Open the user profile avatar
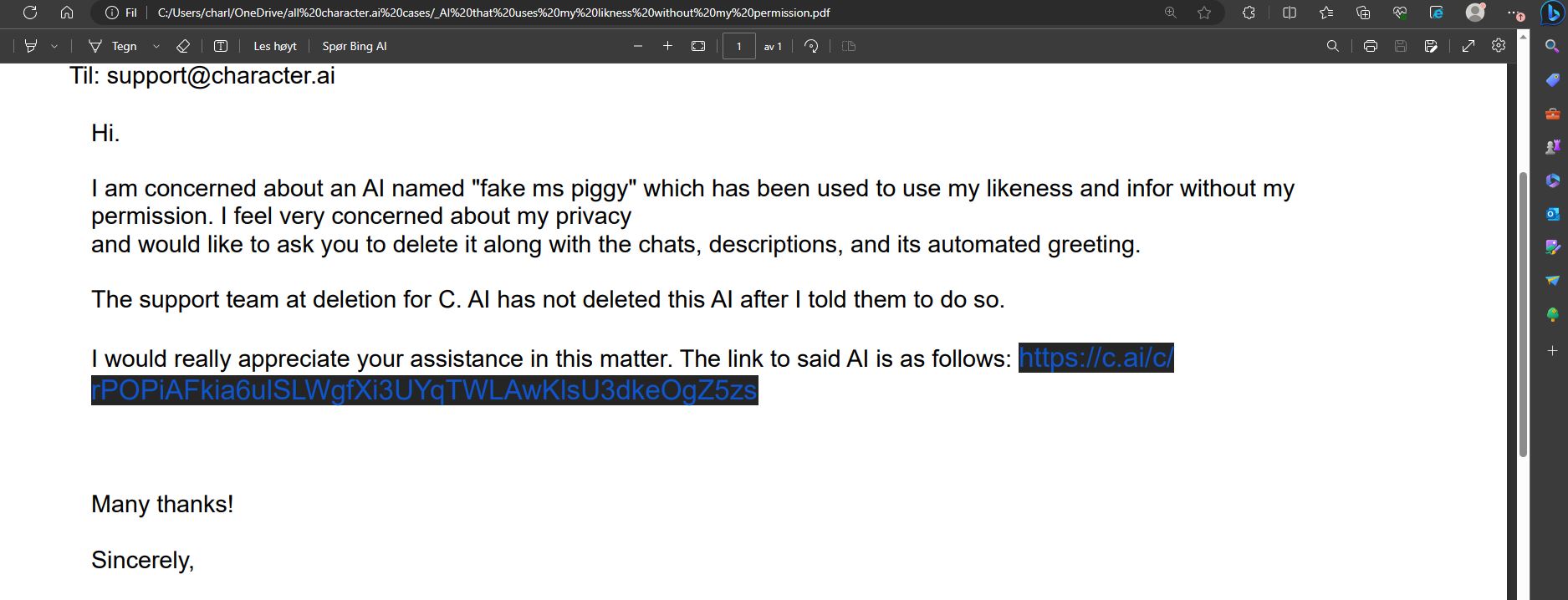This screenshot has width=1568, height=600. tap(1475, 13)
